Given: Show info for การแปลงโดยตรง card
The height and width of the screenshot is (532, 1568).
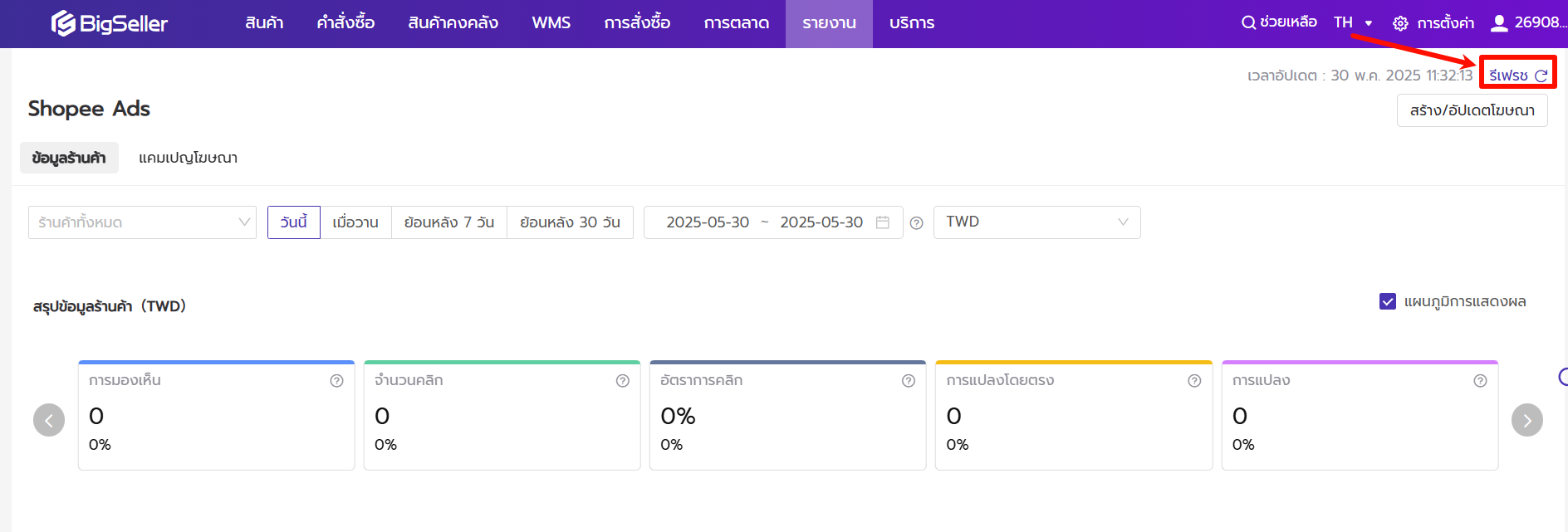Looking at the screenshot, I should coord(1194,381).
